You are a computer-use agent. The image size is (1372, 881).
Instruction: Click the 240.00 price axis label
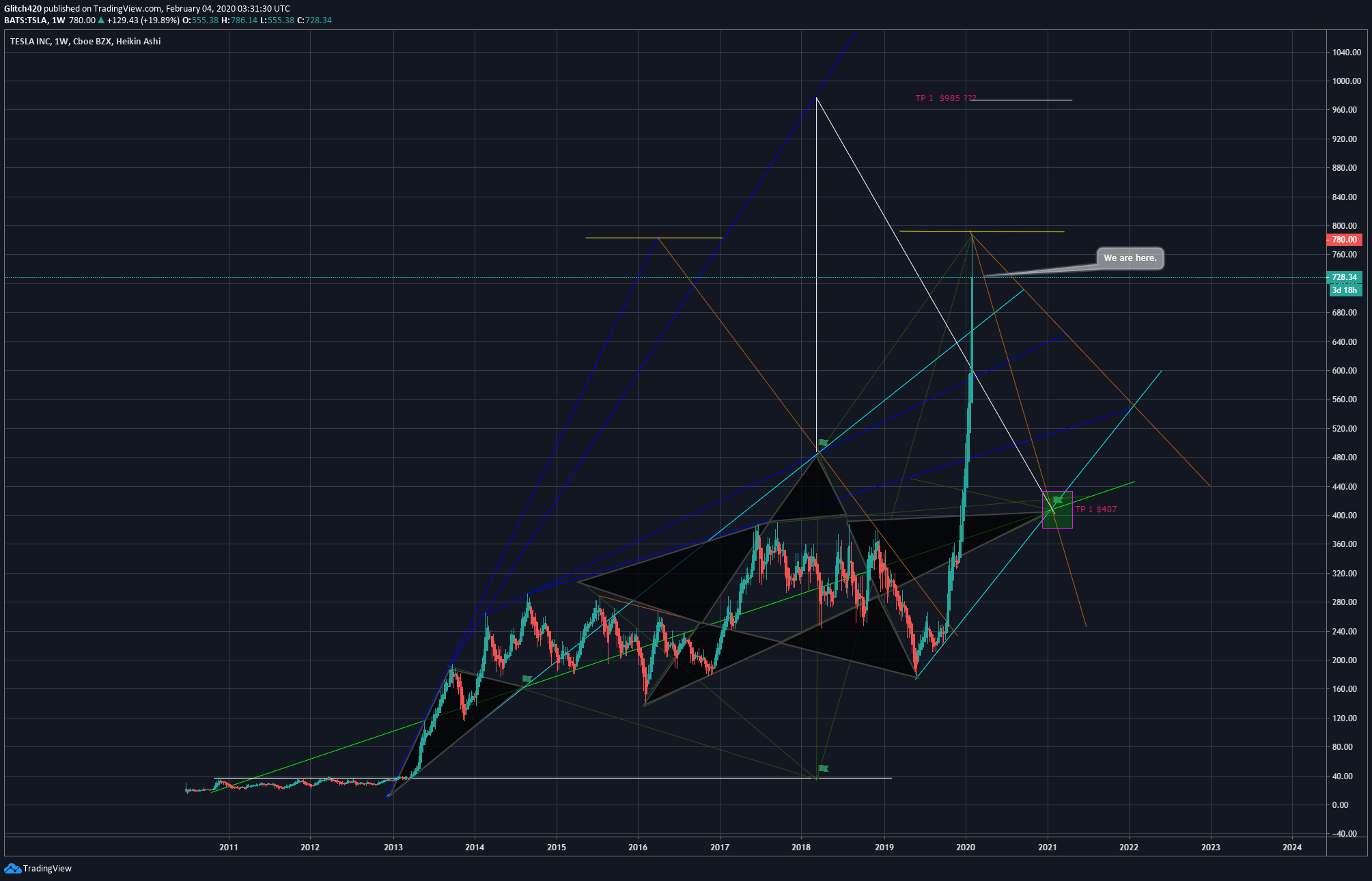click(x=1345, y=632)
